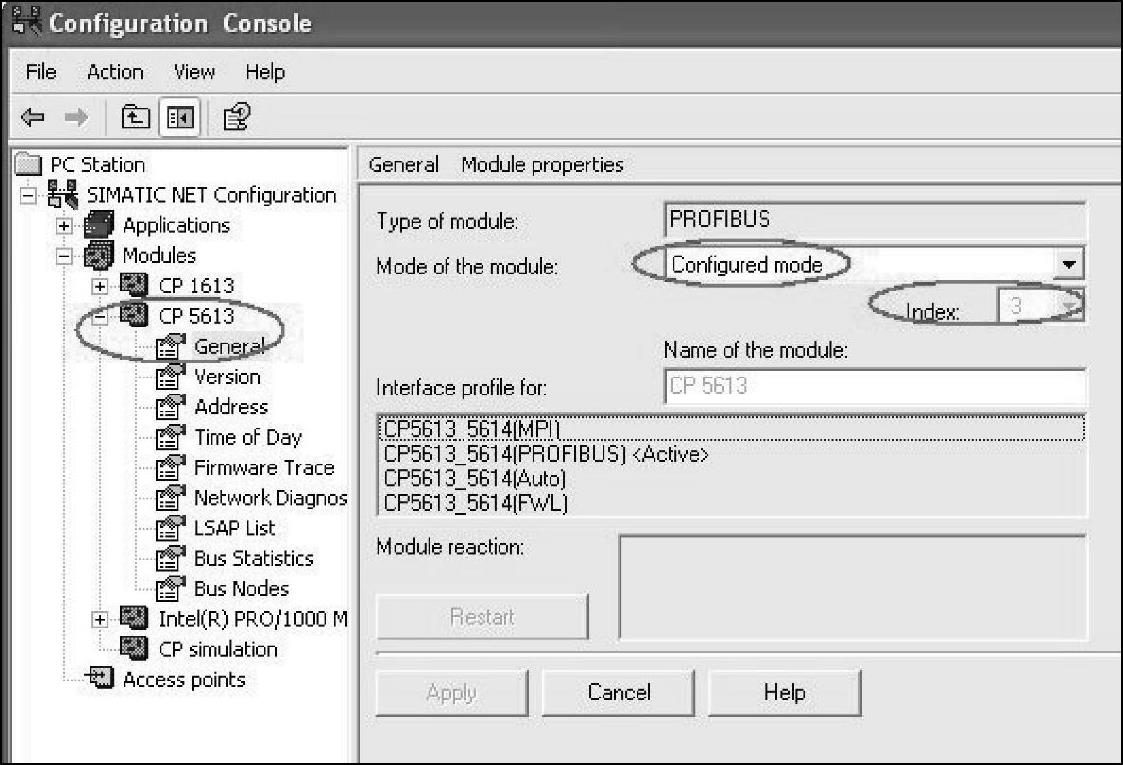The width and height of the screenshot is (1123, 765).
Task: Click the Properties help toolbar icon
Action: click(x=236, y=118)
